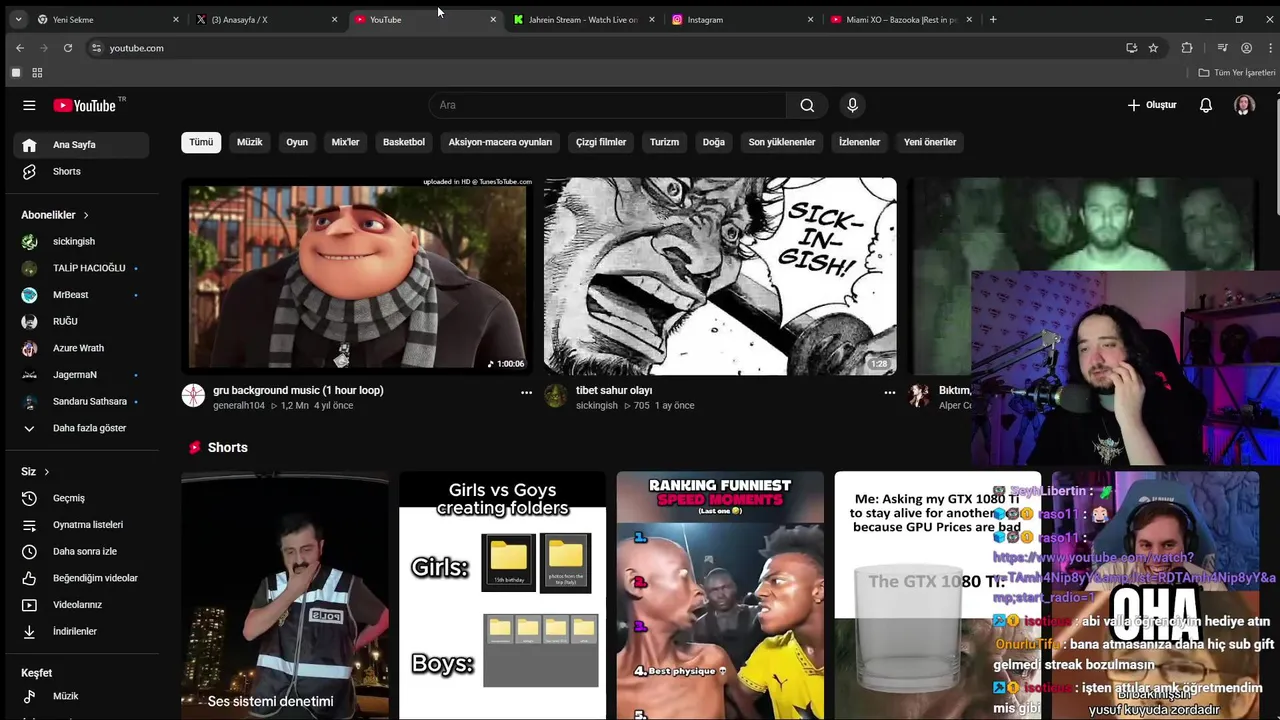The height and width of the screenshot is (720, 1280).
Task: Open Girls vs Goys folders short
Action: click(502, 596)
